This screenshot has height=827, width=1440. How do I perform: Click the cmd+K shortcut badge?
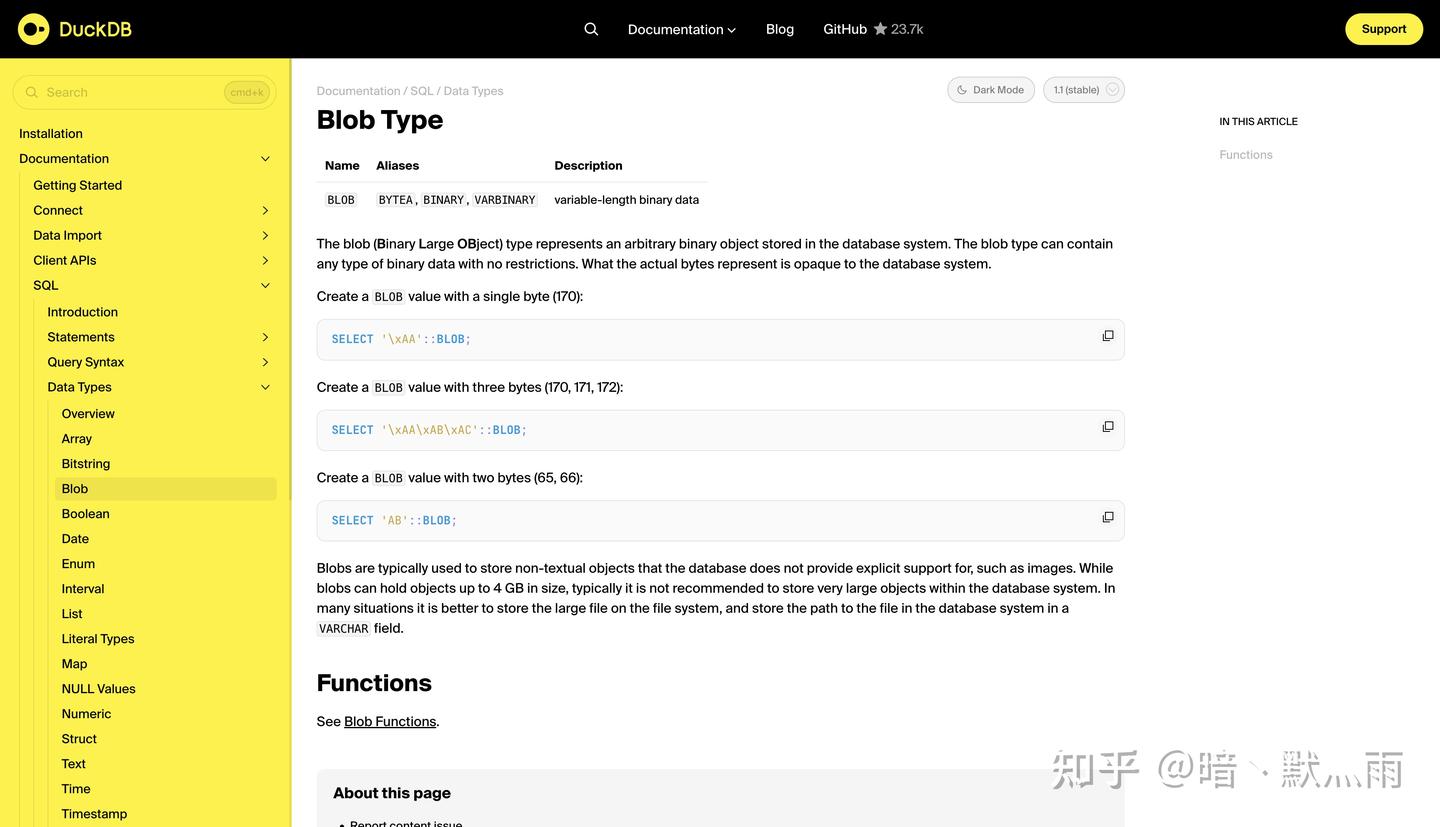247,91
